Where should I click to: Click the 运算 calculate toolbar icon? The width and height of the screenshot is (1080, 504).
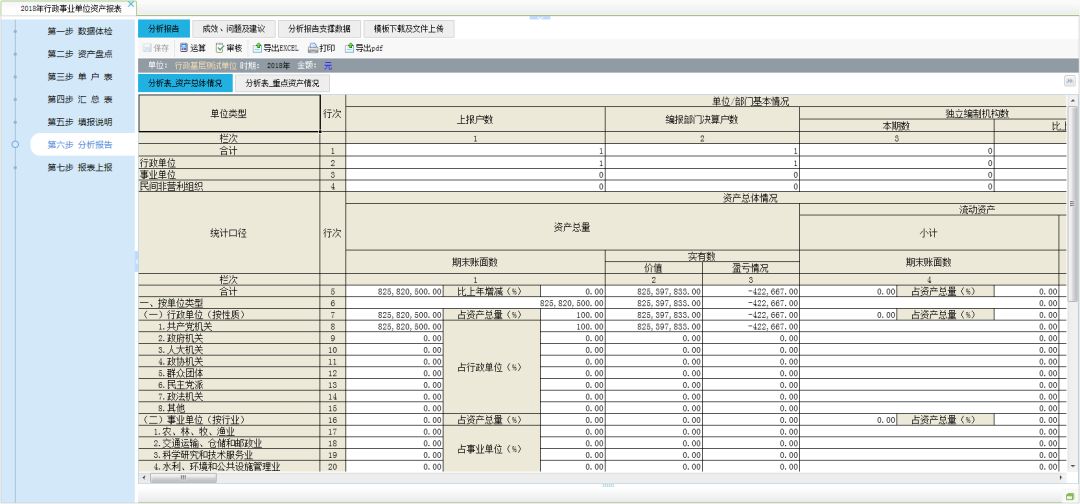coord(192,47)
